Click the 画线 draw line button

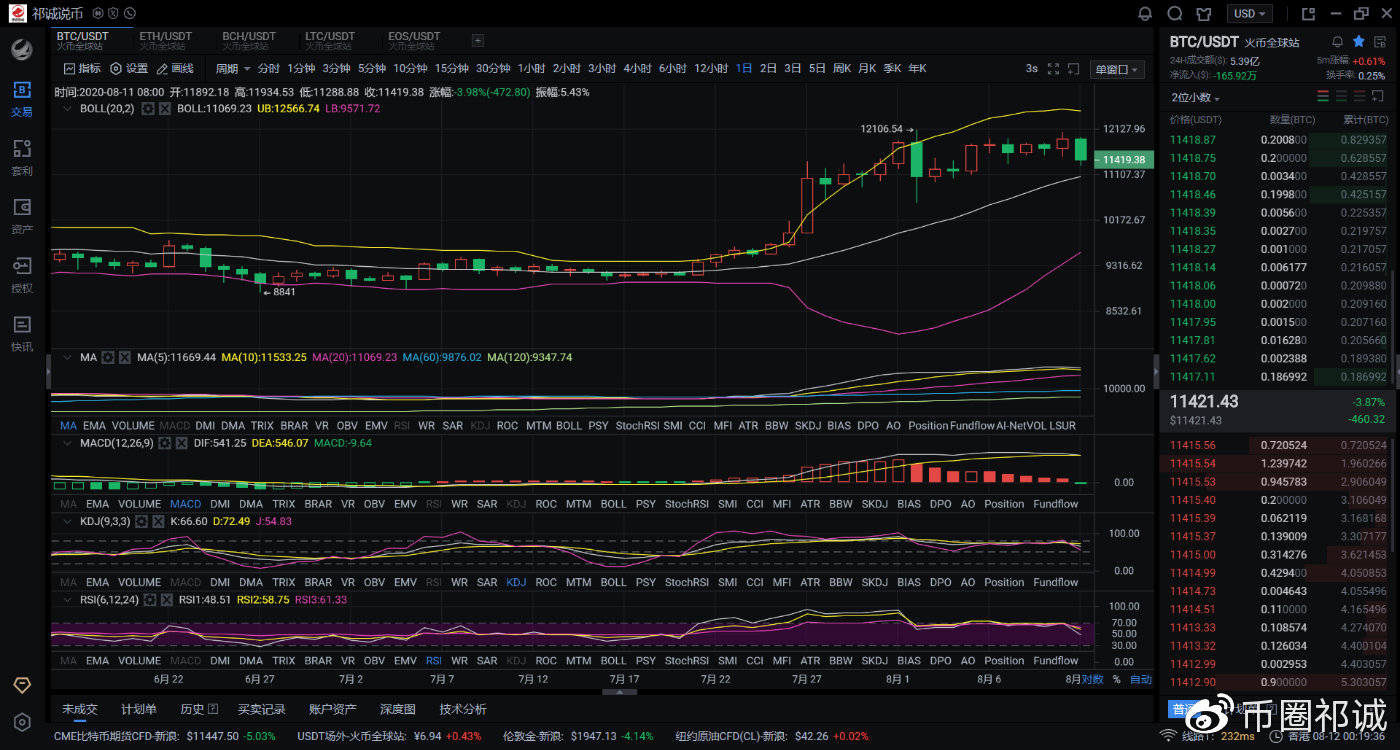coord(176,69)
